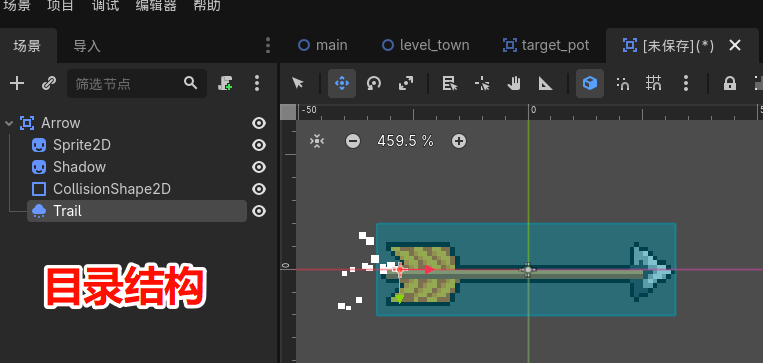The image size is (763, 363).
Task: Add a new child node
Action: coord(17,83)
